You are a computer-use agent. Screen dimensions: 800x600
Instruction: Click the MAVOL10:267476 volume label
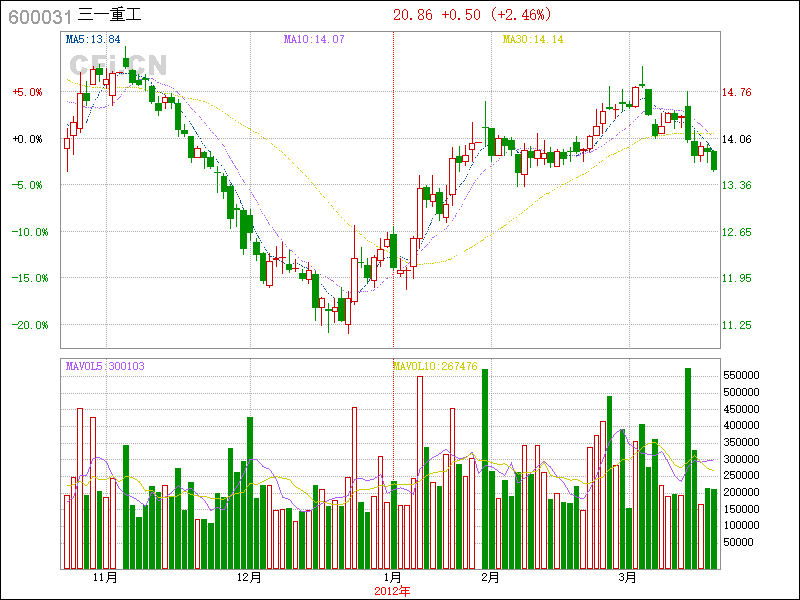tap(434, 366)
